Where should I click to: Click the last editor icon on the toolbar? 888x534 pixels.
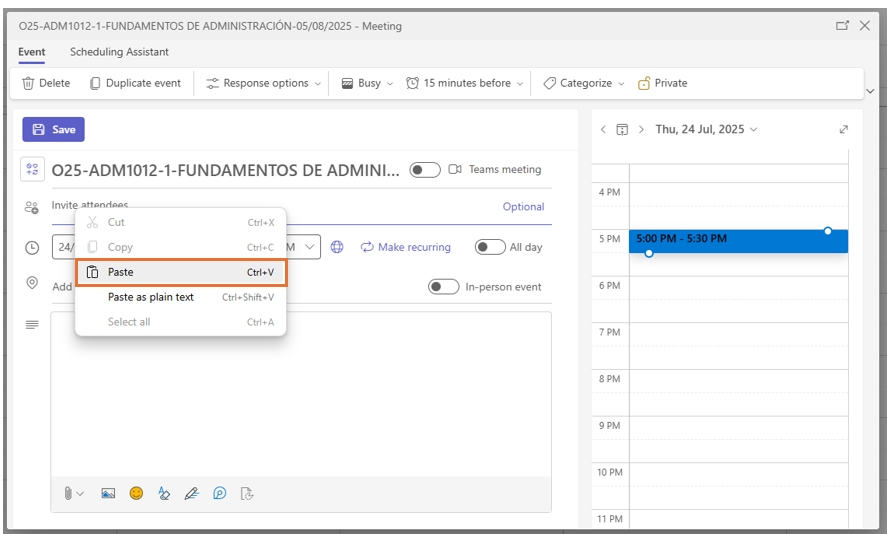tap(247, 494)
